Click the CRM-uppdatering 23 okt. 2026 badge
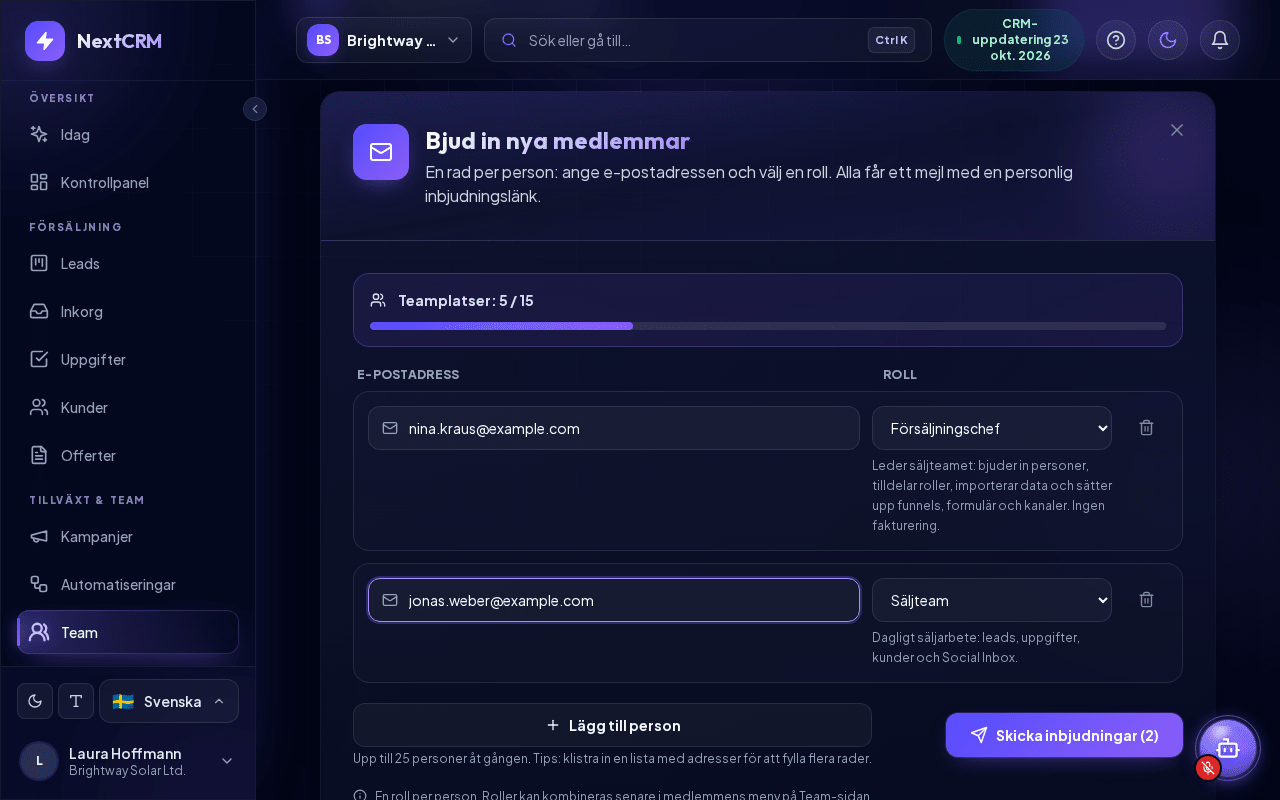Image resolution: width=1280 pixels, height=800 pixels. click(x=1014, y=40)
